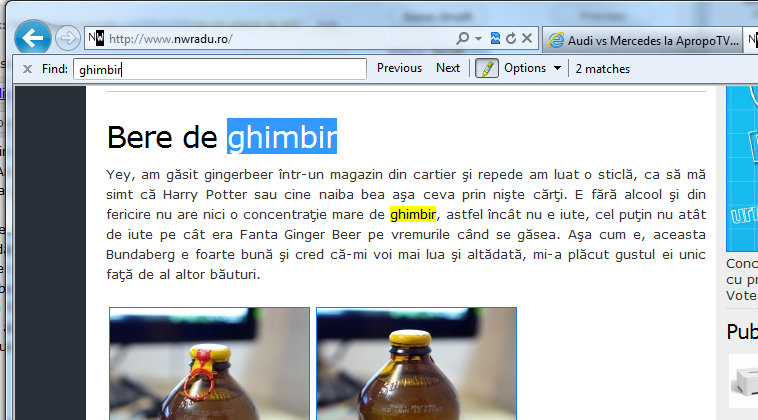The width and height of the screenshot is (758, 420).
Task: Toggle the highlight all matches marker button
Action: click(x=487, y=68)
